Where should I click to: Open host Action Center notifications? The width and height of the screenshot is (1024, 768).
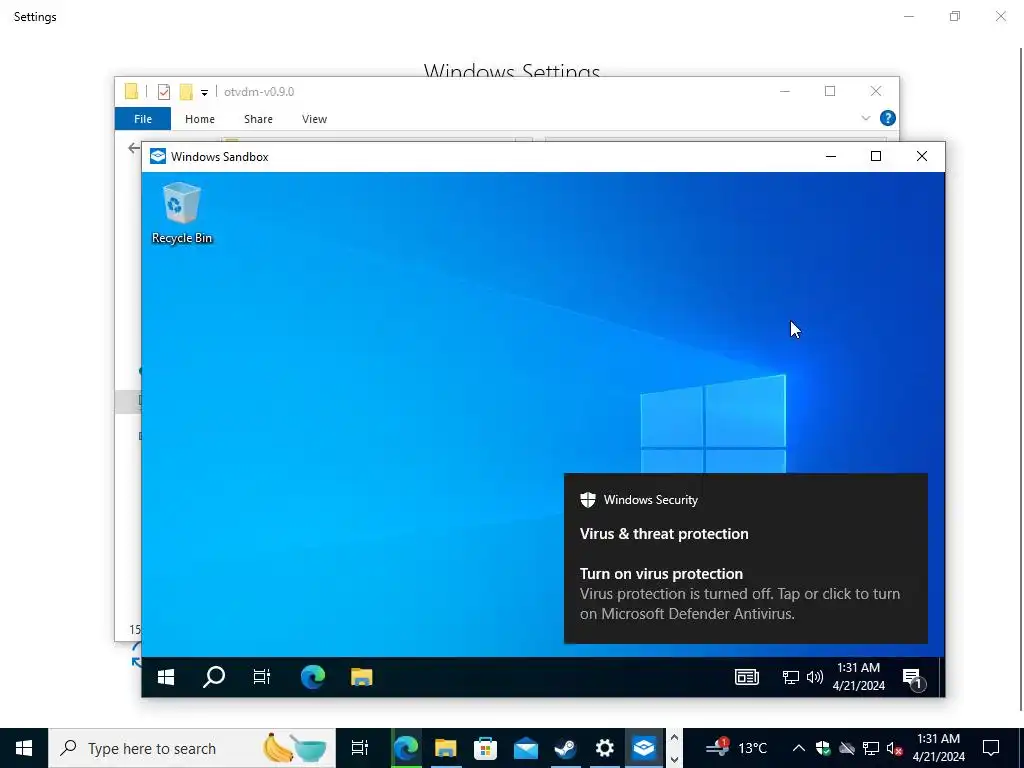[x=991, y=748]
